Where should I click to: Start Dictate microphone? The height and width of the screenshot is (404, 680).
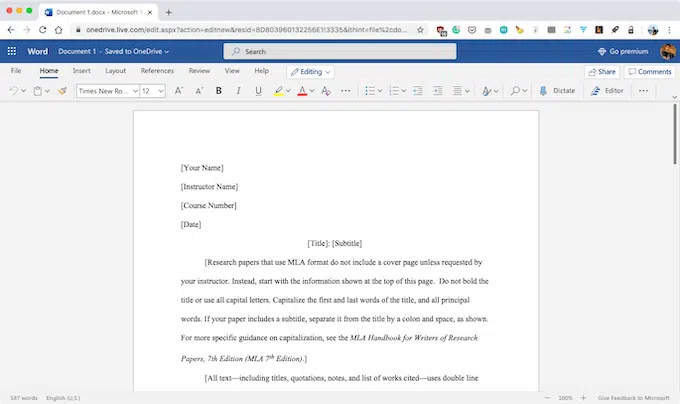tap(557, 91)
